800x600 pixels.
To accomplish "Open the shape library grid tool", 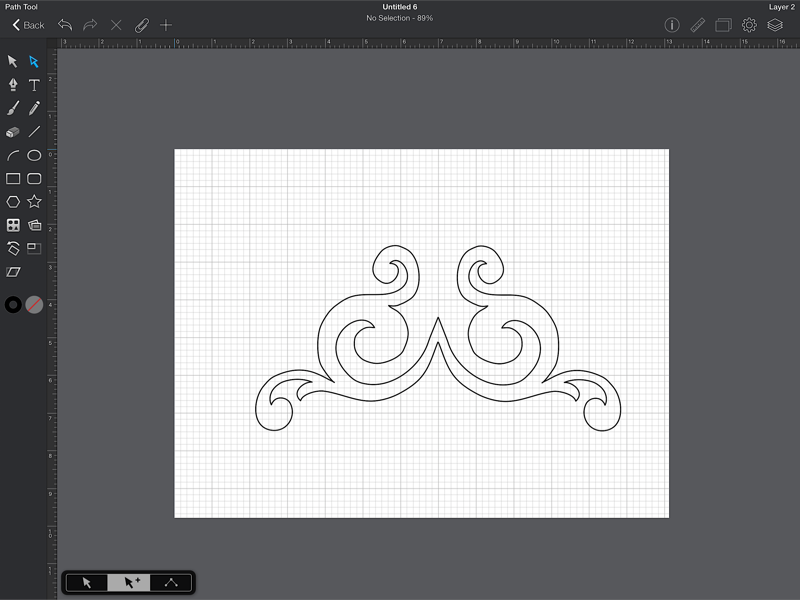I will [13, 225].
